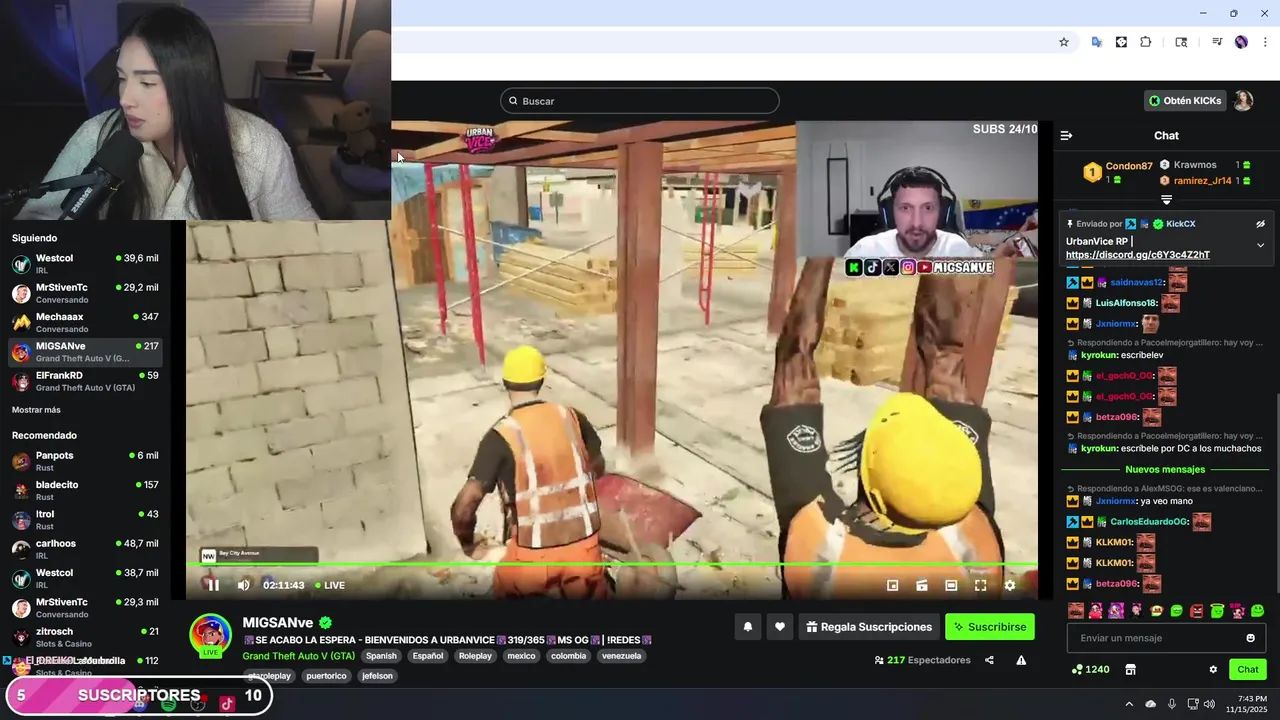Select the Español tag
1280x720 pixels.
pyautogui.click(x=428, y=656)
